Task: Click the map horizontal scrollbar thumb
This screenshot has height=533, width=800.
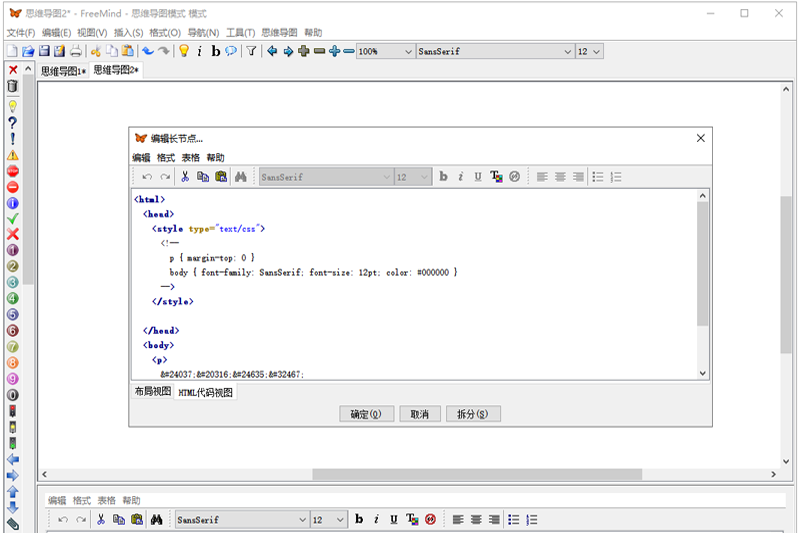Action: tap(477, 474)
